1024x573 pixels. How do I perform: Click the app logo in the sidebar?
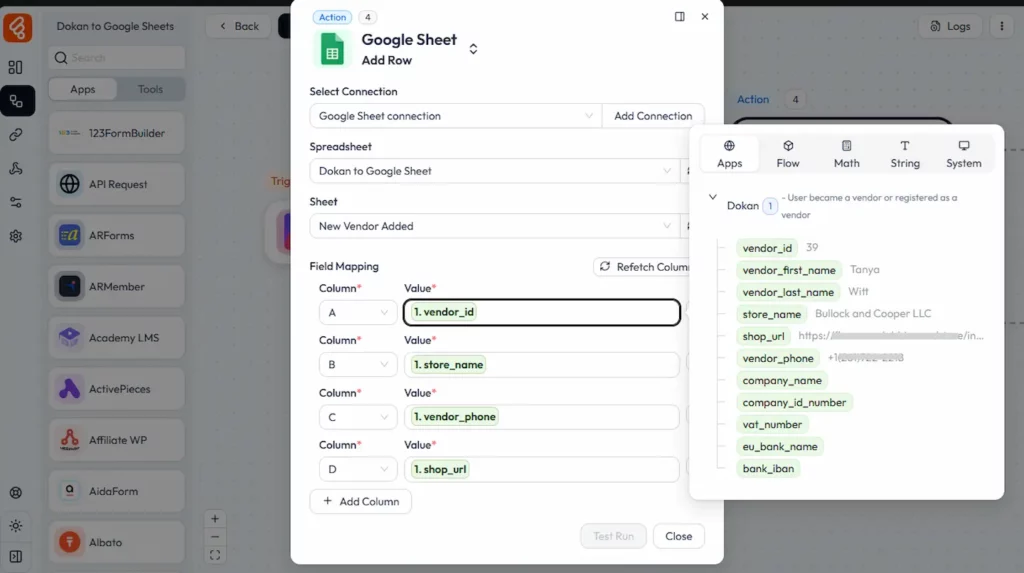(18, 27)
